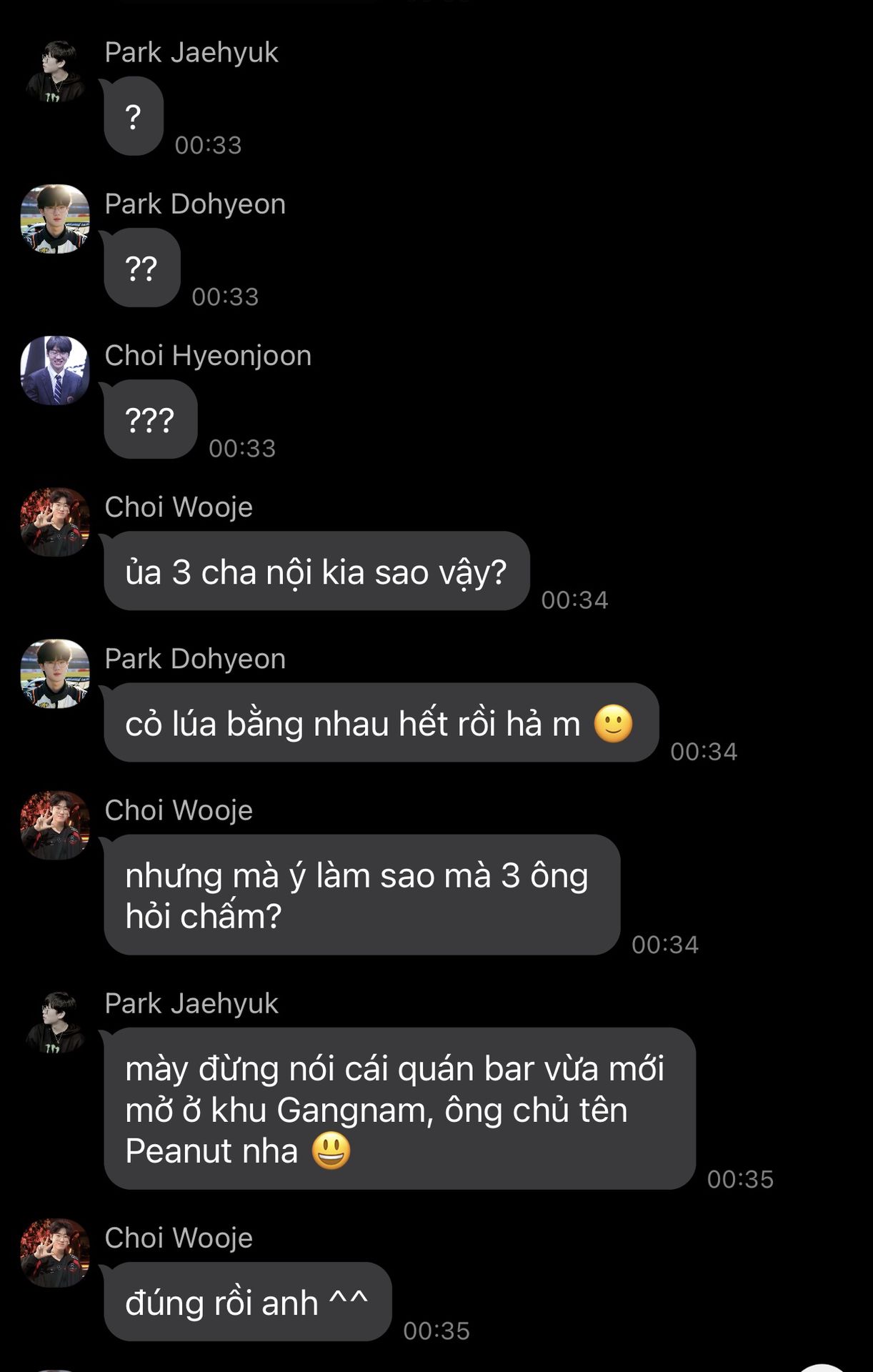Tap Park Dohyeon's avatar next to the '??' message

[x=55, y=219]
